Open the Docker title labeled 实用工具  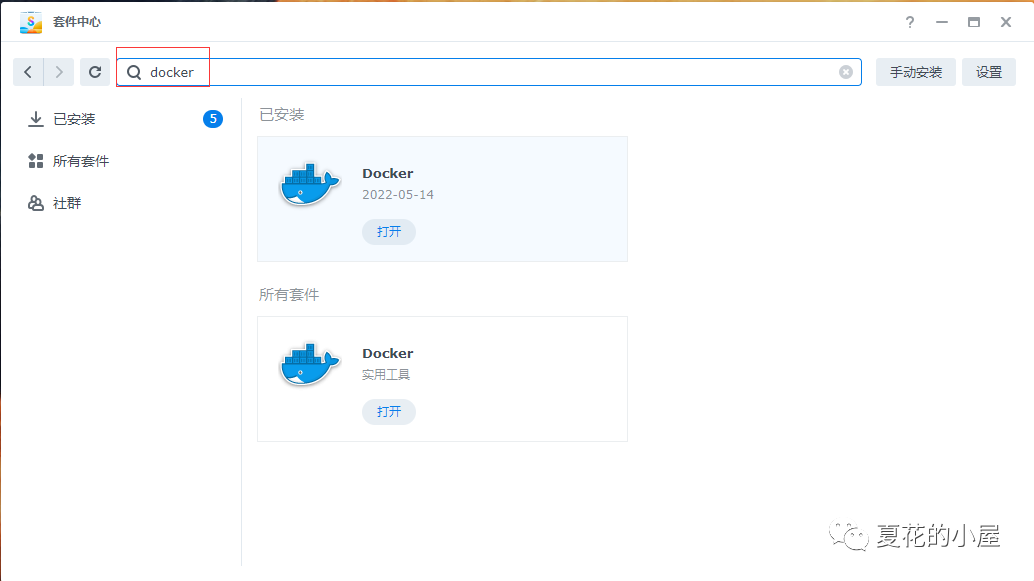point(388,353)
